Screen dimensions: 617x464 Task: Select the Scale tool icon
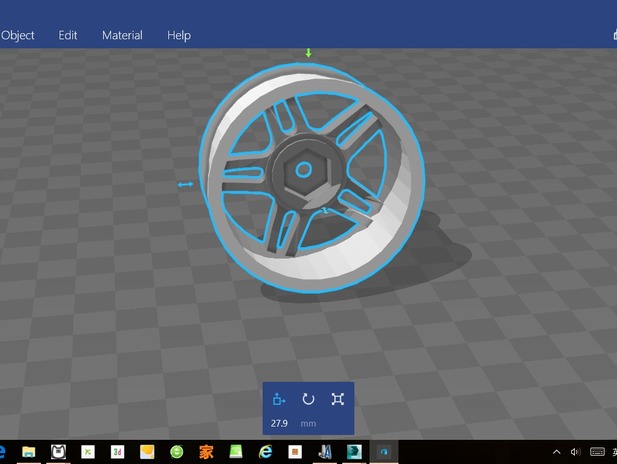coord(338,399)
